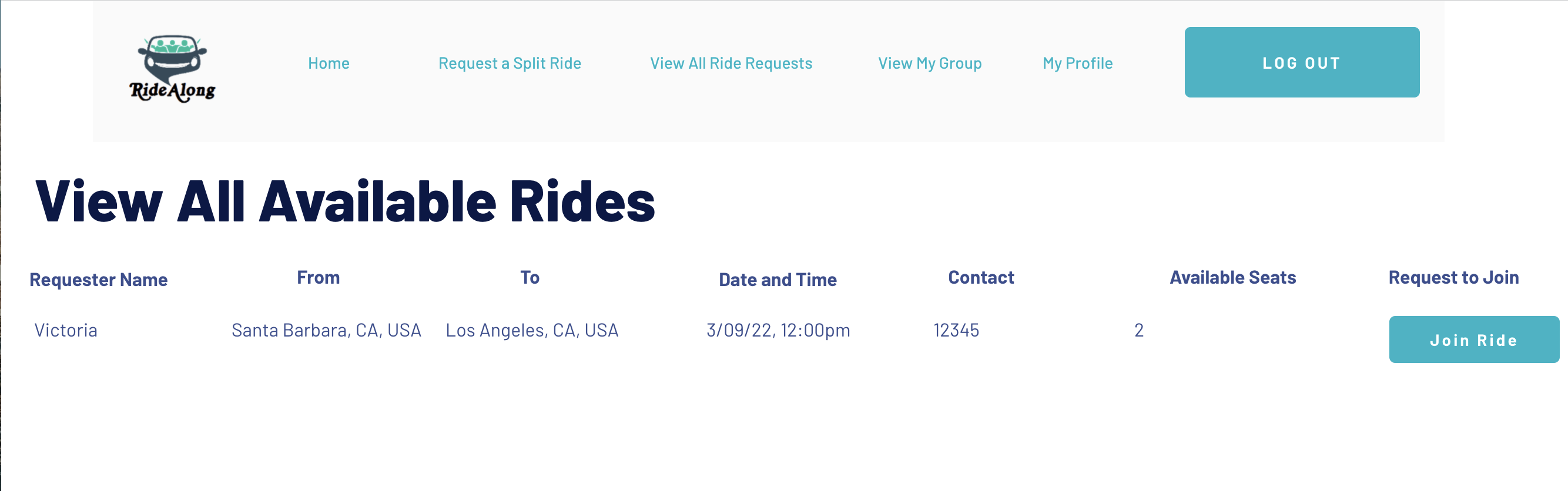Click the Date and Time header
The image size is (1568, 491).
pyautogui.click(x=778, y=279)
